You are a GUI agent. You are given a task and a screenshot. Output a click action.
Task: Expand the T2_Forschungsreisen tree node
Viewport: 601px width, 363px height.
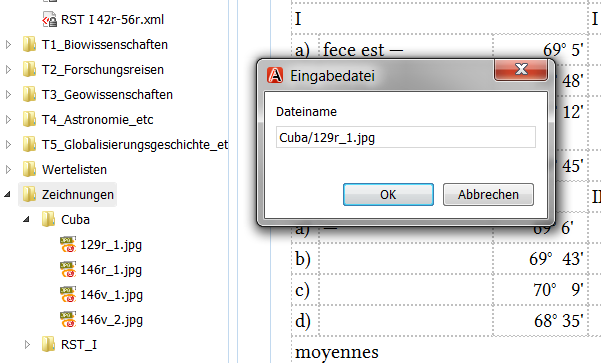click(8, 70)
